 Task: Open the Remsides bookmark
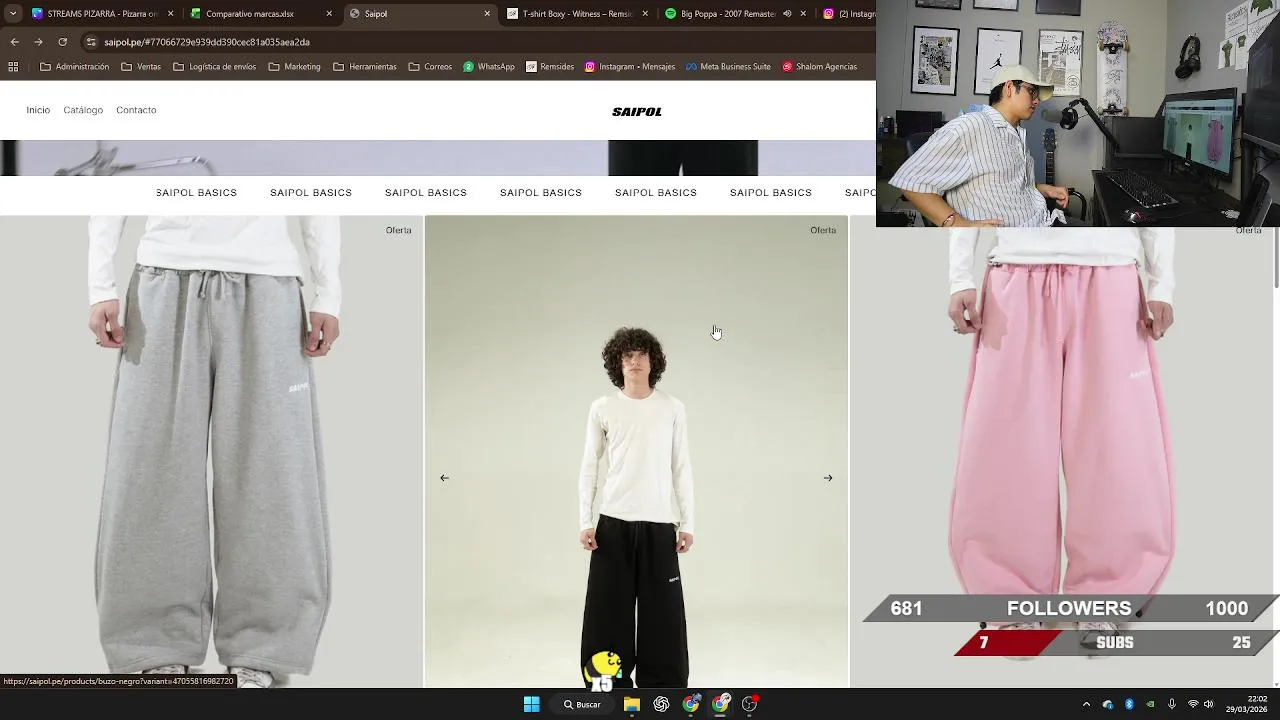coord(549,67)
